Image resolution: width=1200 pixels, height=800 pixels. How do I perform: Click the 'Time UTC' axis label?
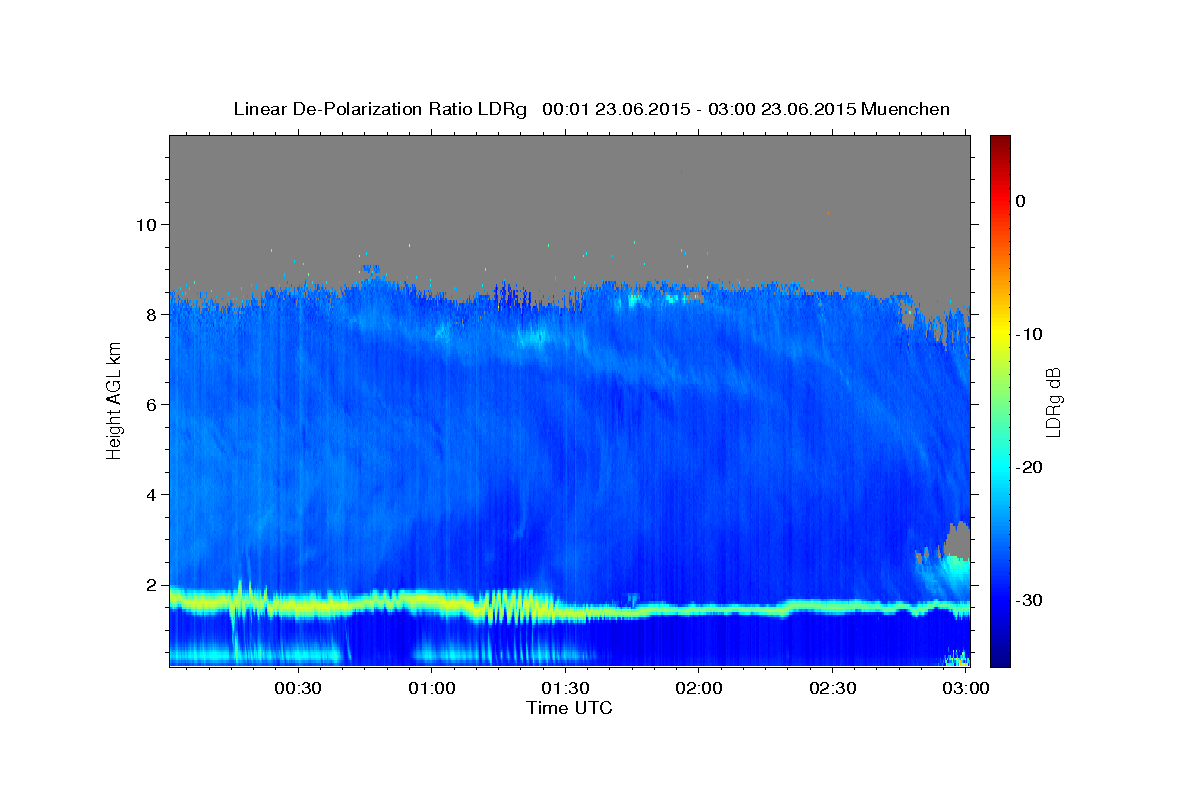tap(569, 708)
